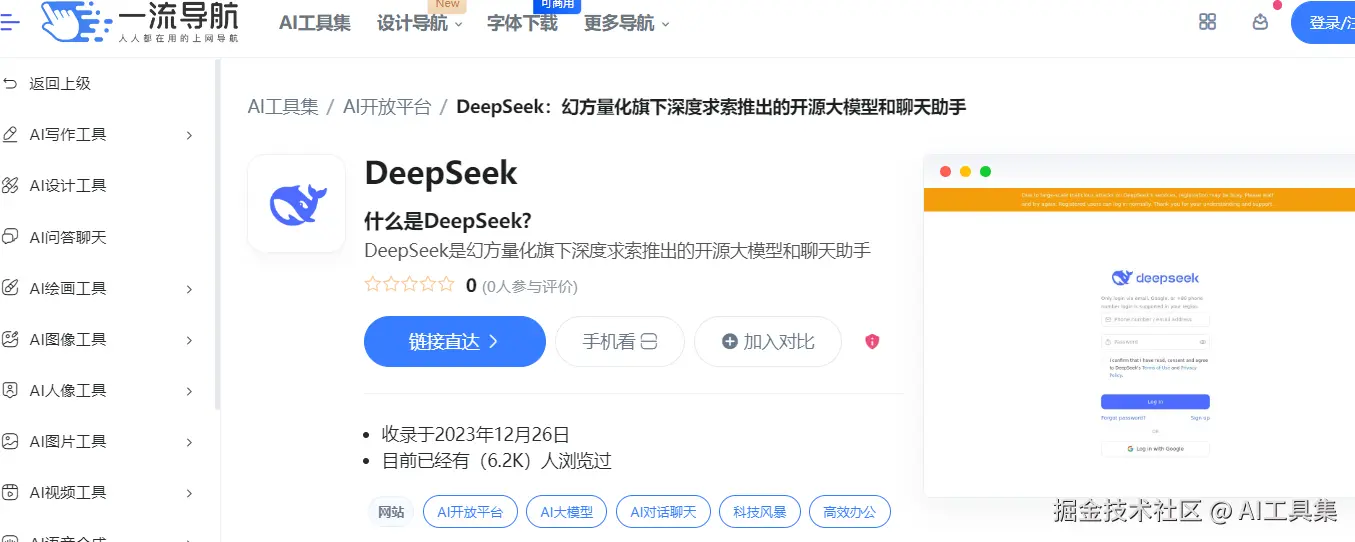Screen dimensions: 1355x542
Task: Toggle 加入对比 to add comparison
Action: click(x=768, y=342)
